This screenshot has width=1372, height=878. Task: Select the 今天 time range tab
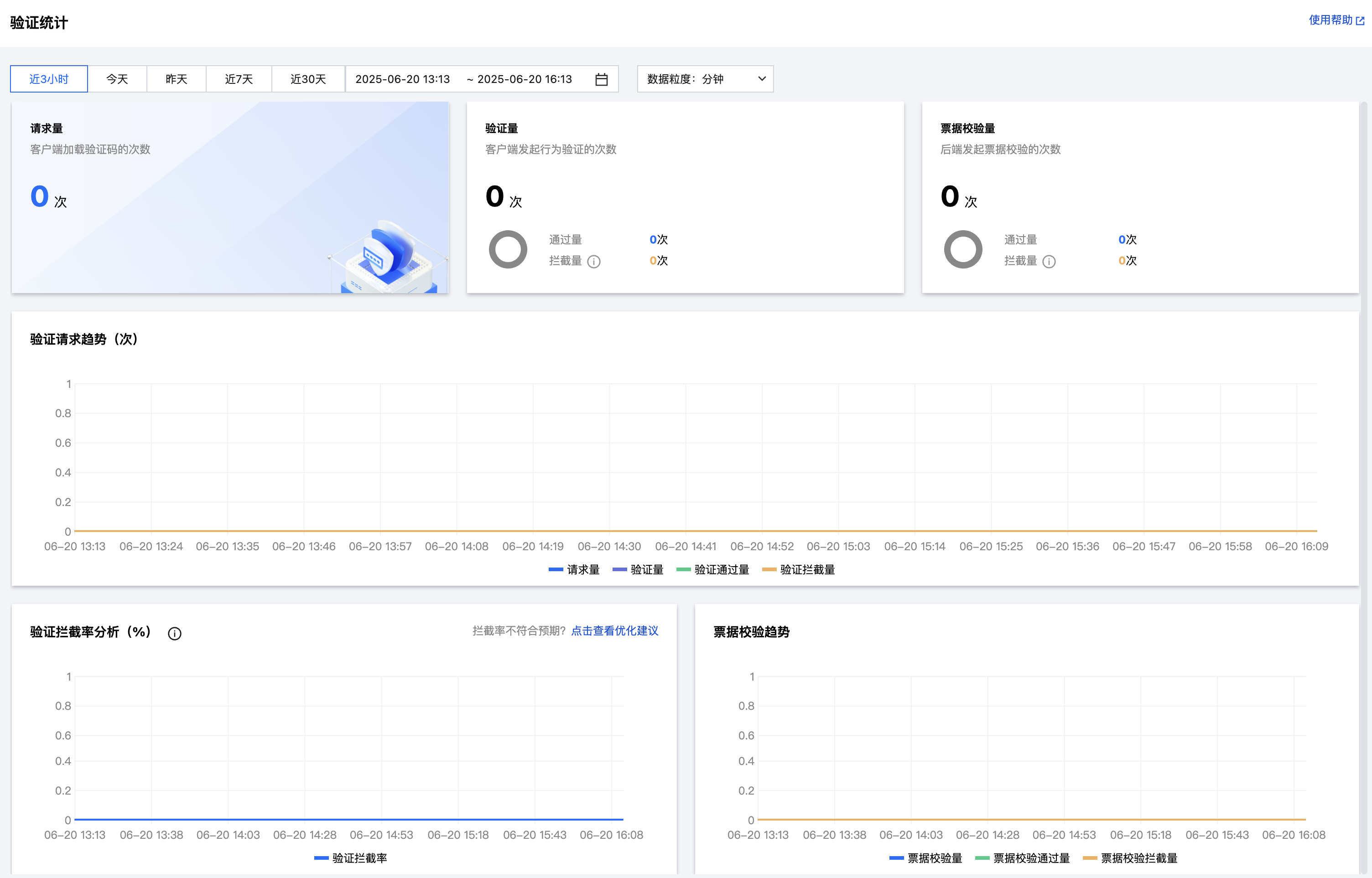tap(118, 79)
